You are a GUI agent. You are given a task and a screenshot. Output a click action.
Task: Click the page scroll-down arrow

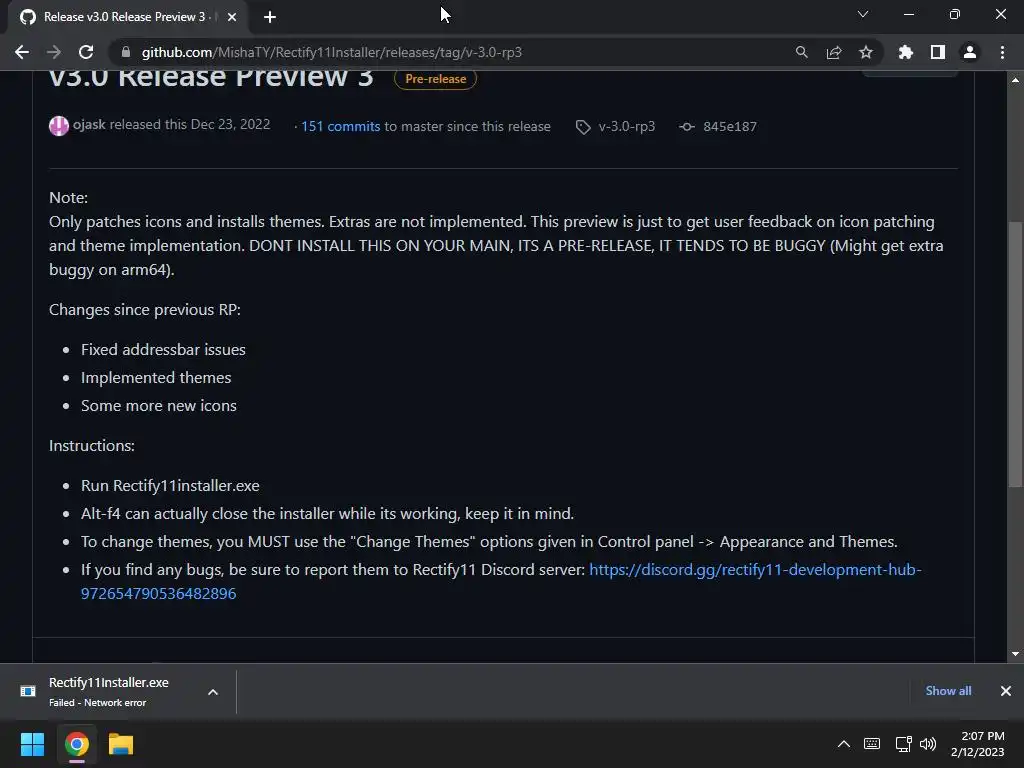pyautogui.click(x=1015, y=654)
